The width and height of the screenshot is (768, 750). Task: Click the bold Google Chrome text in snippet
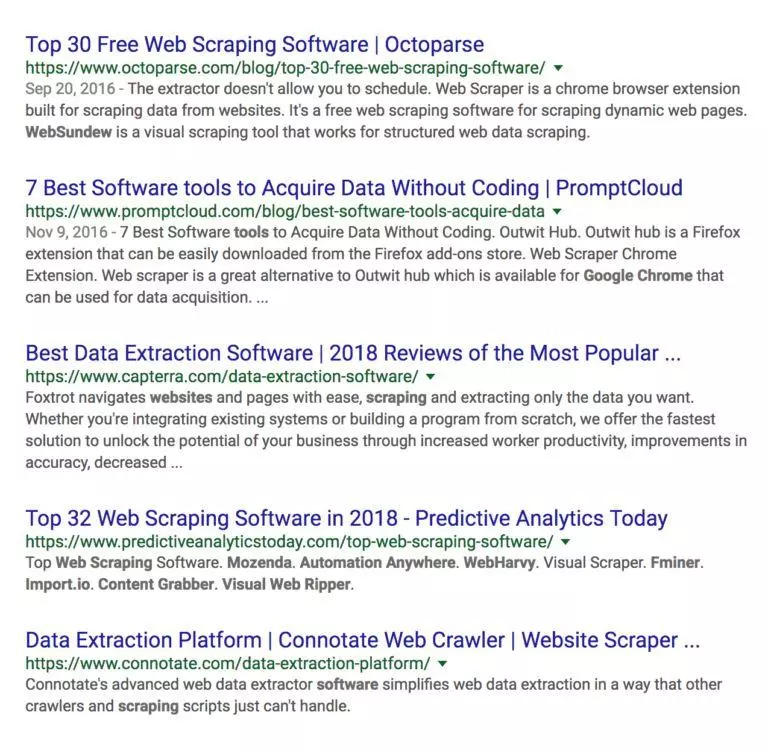tap(638, 276)
